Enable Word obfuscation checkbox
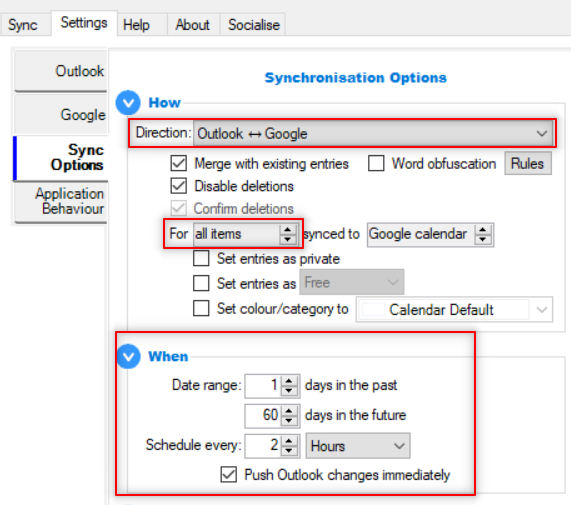Screen dimensions: 571x505 (x=376, y=163)
